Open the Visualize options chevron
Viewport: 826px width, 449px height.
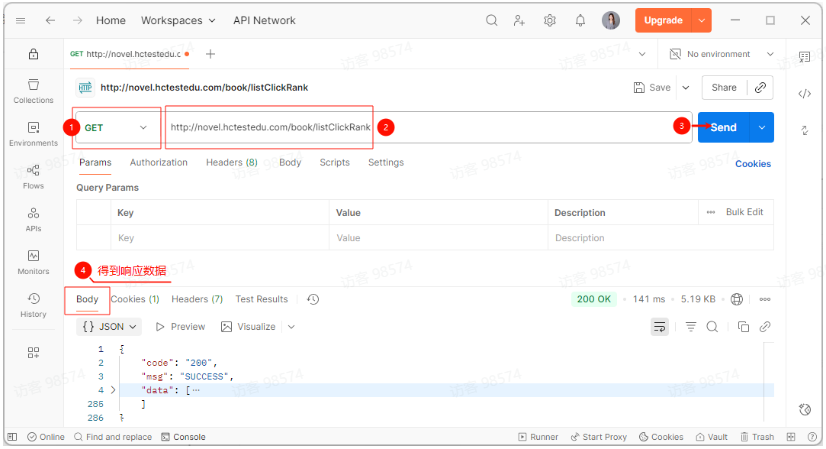pyautogui.click(x=291, y=327)
